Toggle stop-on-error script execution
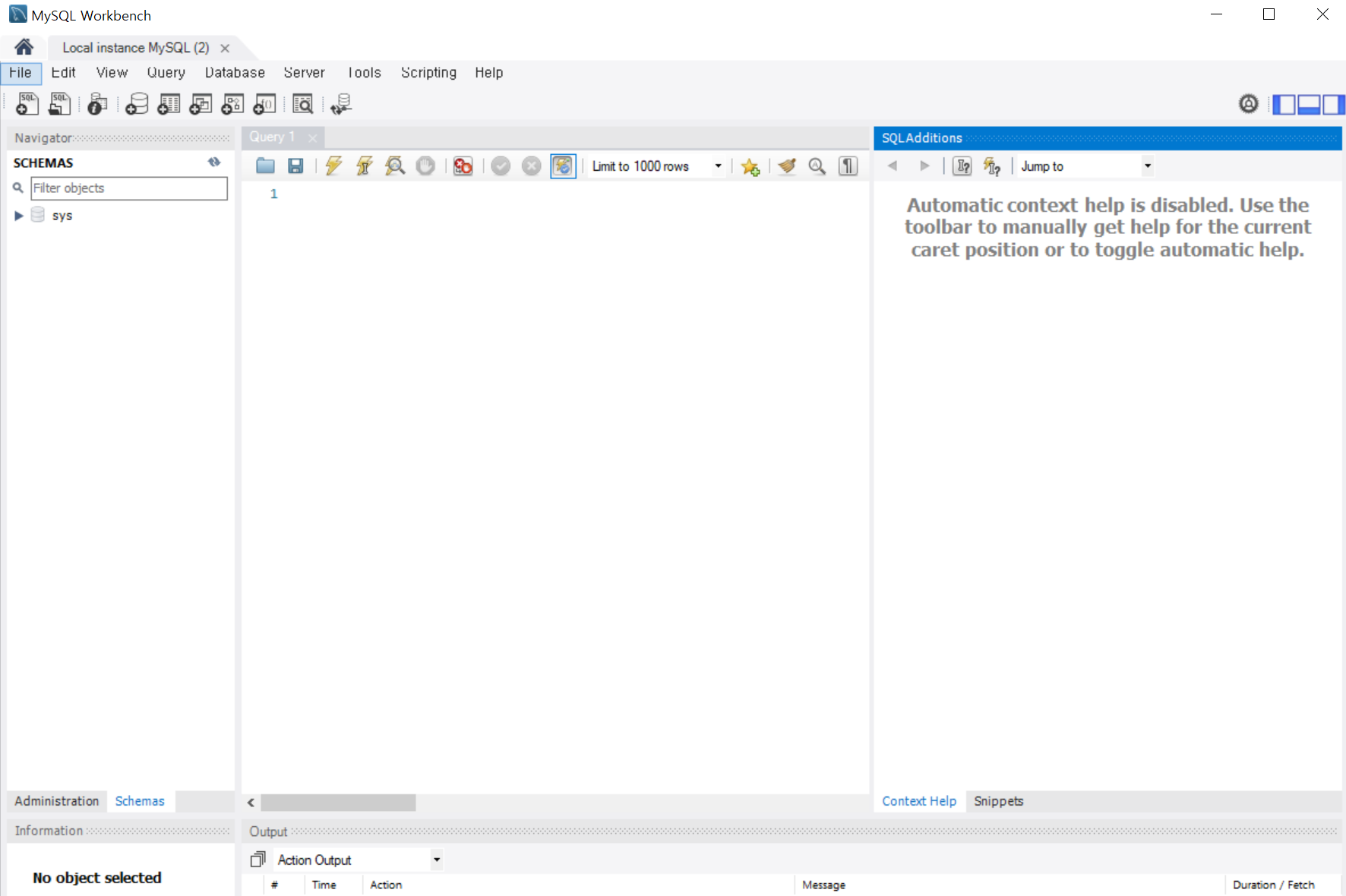Viewport: 1346px width, 896px height. [x=463, y=166]
